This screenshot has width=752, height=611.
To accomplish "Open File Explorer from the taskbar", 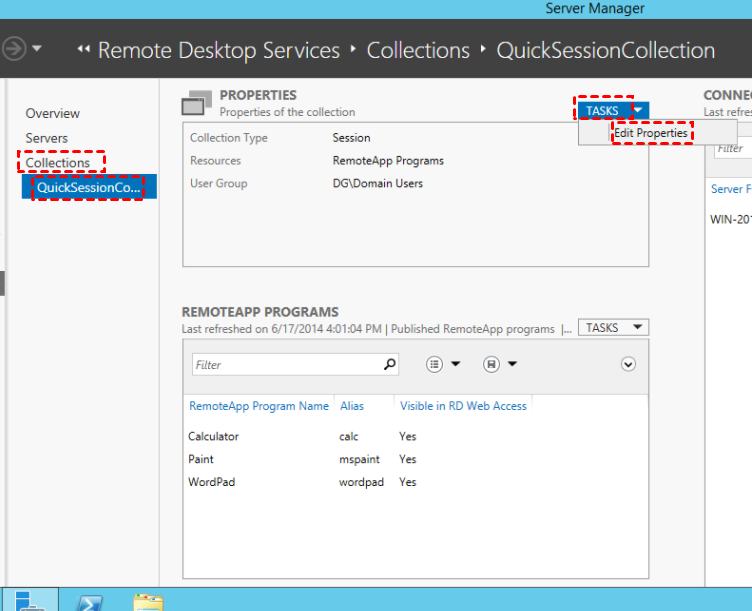I will coord(148,600).
